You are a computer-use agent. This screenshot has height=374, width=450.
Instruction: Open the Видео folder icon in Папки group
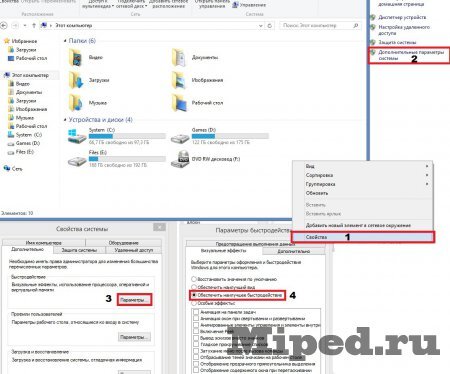pyautogui.click(x=76, y=57)
